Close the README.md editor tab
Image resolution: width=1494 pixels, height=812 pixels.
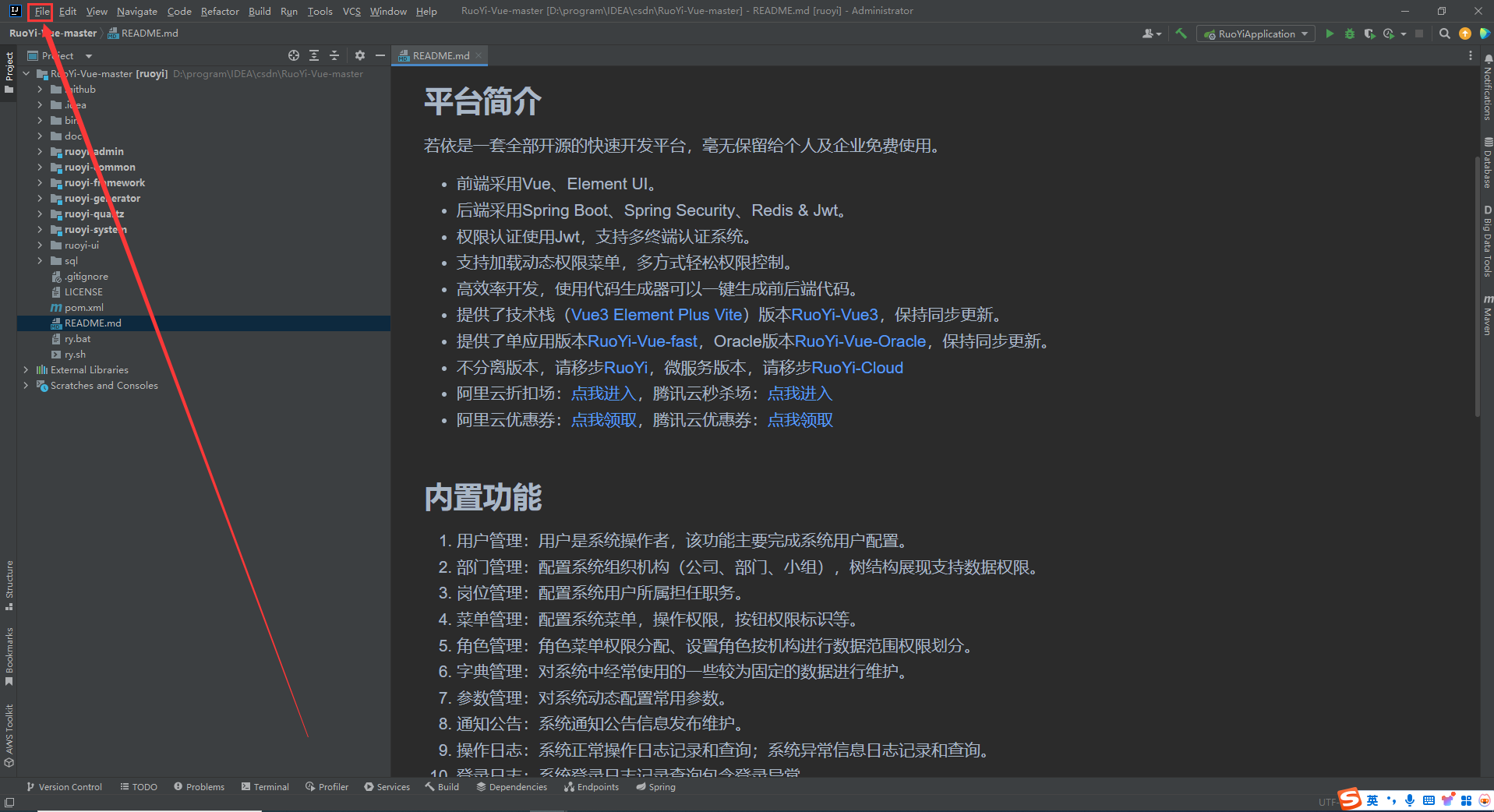pyautogui.click(x=479, y=55)
